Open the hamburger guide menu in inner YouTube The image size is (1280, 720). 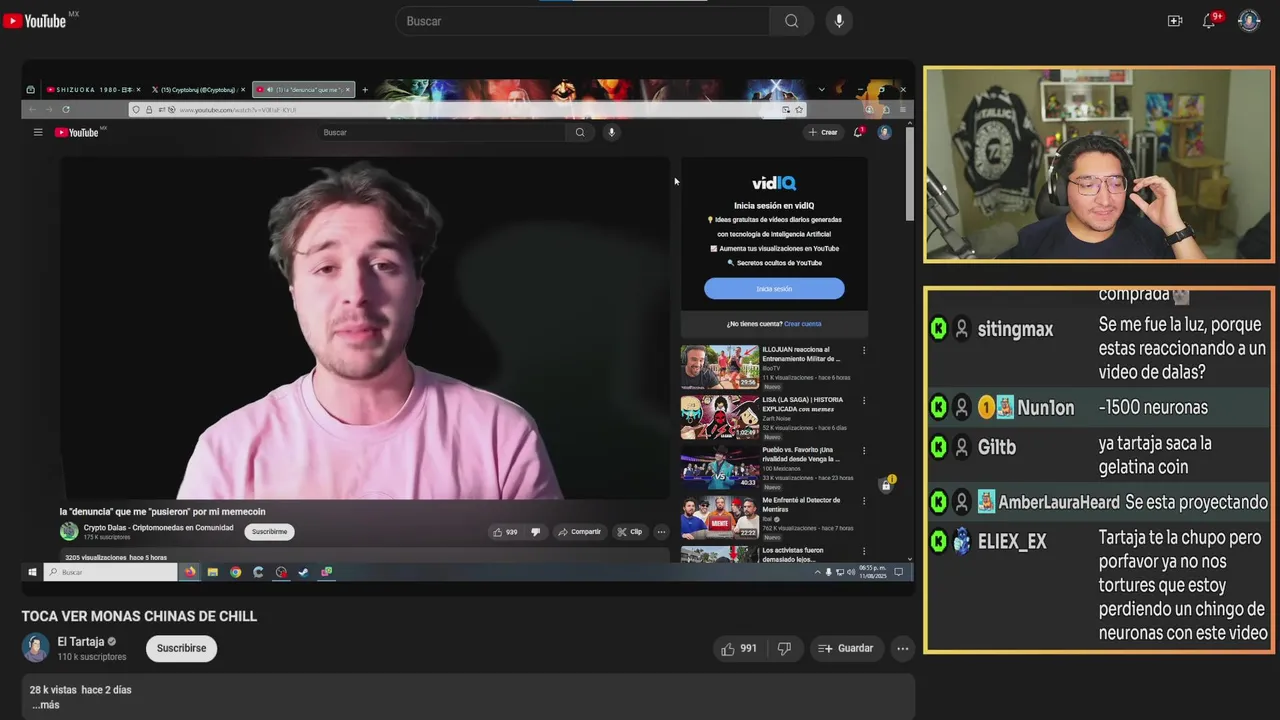[38, 132]
